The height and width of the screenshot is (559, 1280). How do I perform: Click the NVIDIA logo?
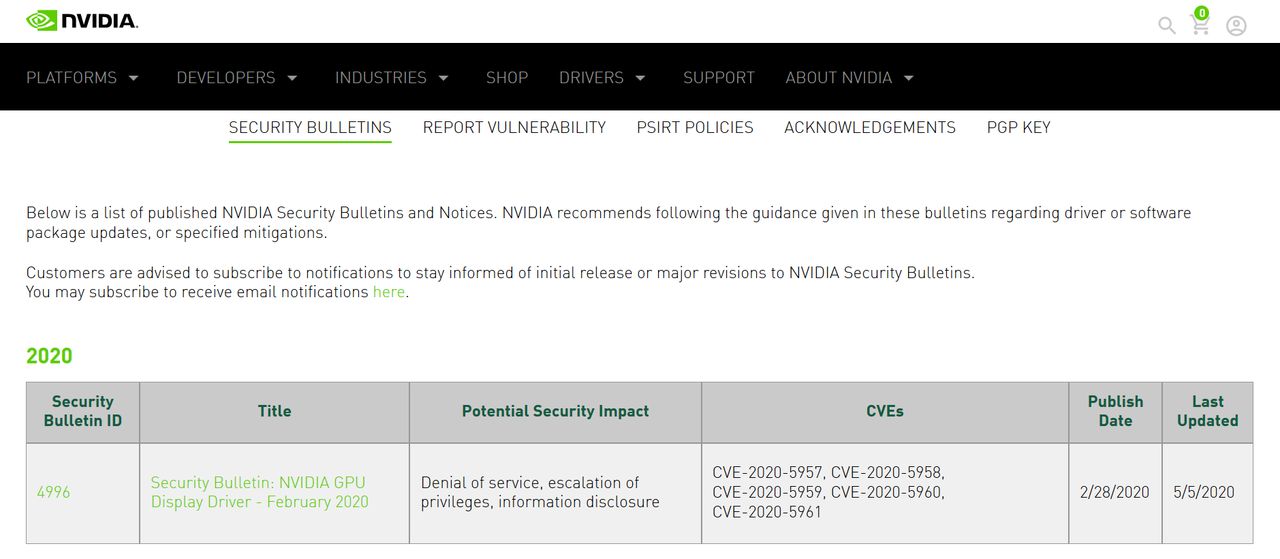pyautogui.click(x=82, y=20)
